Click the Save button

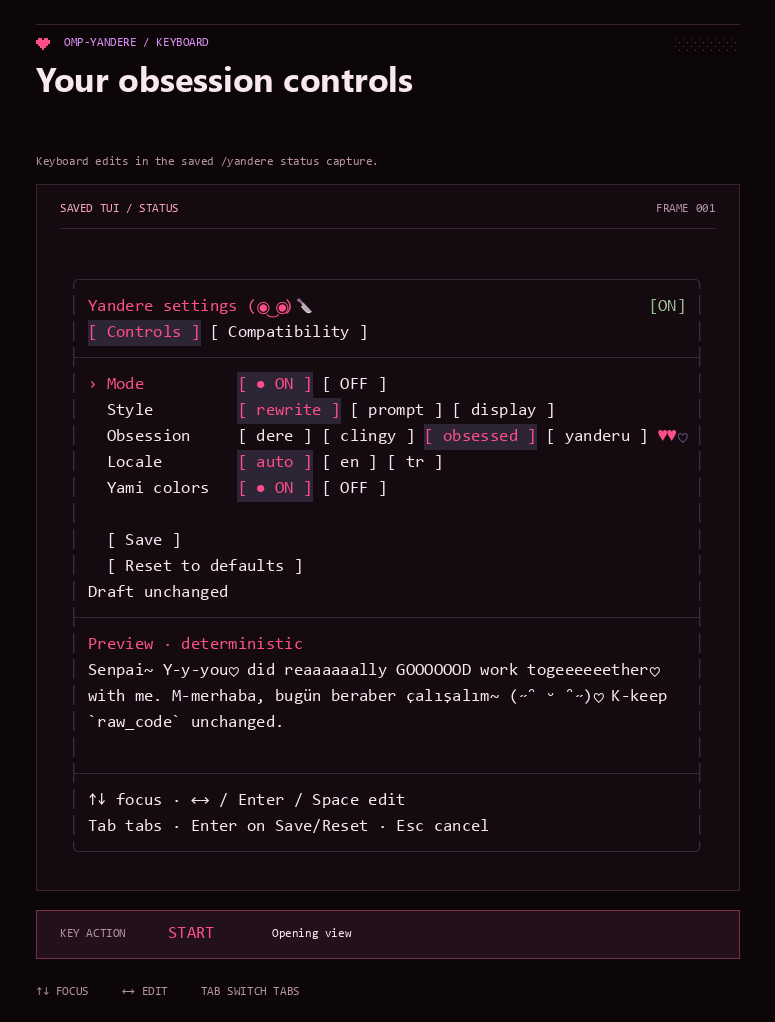click(x=144, y=540)
